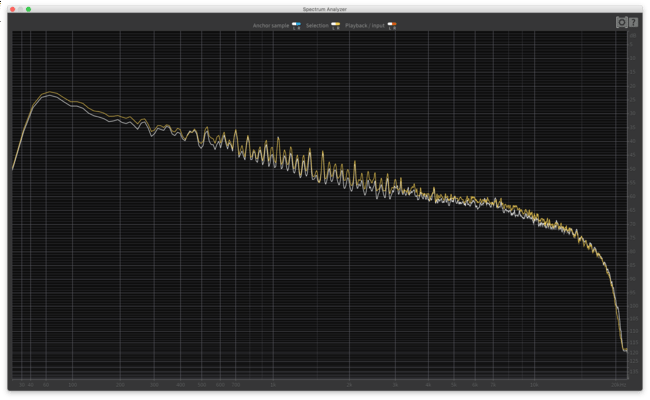Click the low-frequency peak of the spectrum curve
Viewport: 650px width, 400px height.
coord(46,94)
